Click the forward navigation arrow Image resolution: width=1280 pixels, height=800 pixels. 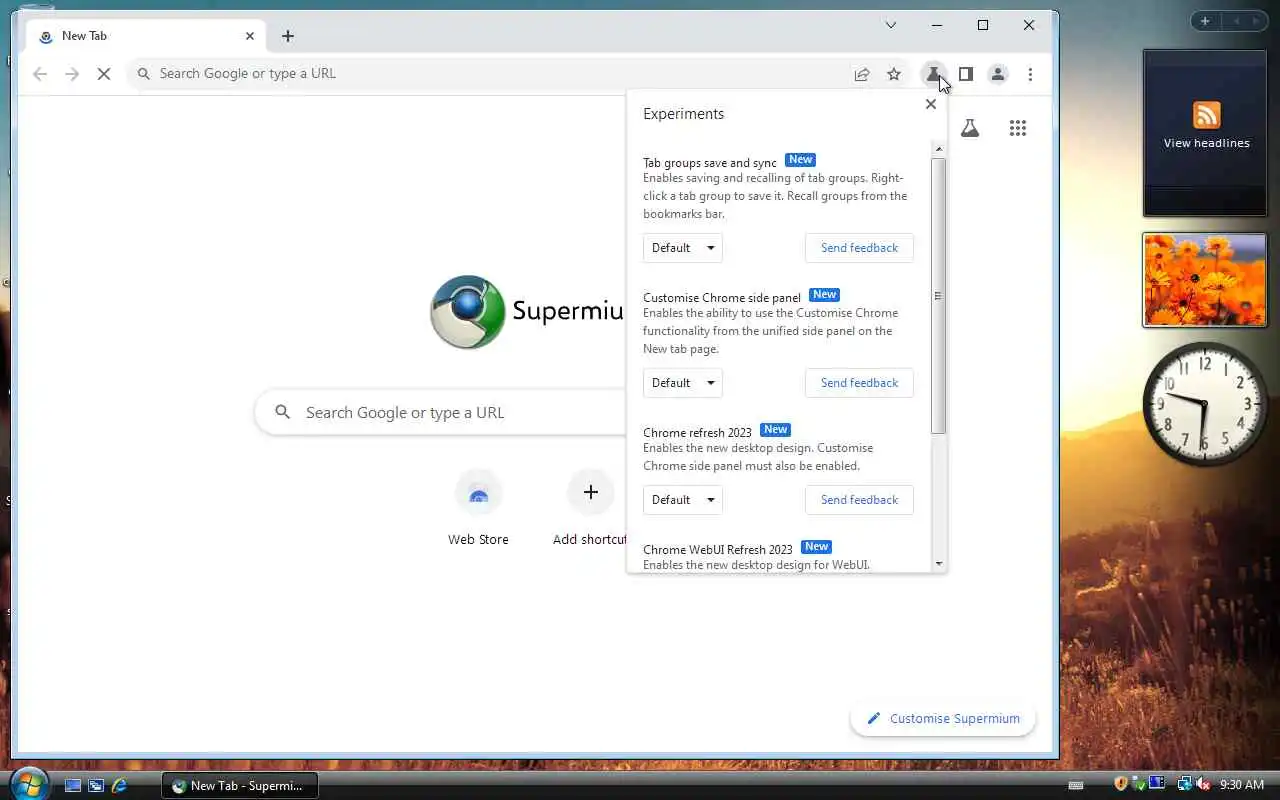pos(72,74)
